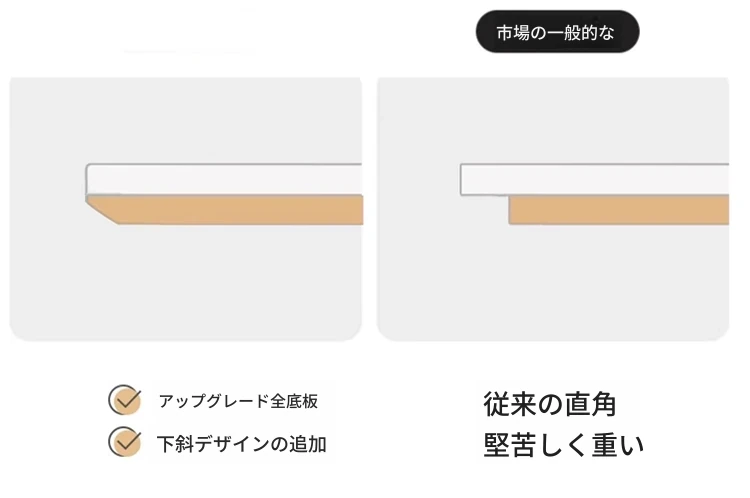Screen dimensions: 750x498
Task: Toggle the checkmark beside アップグレード全底板
Action: [x=125, y=399]
